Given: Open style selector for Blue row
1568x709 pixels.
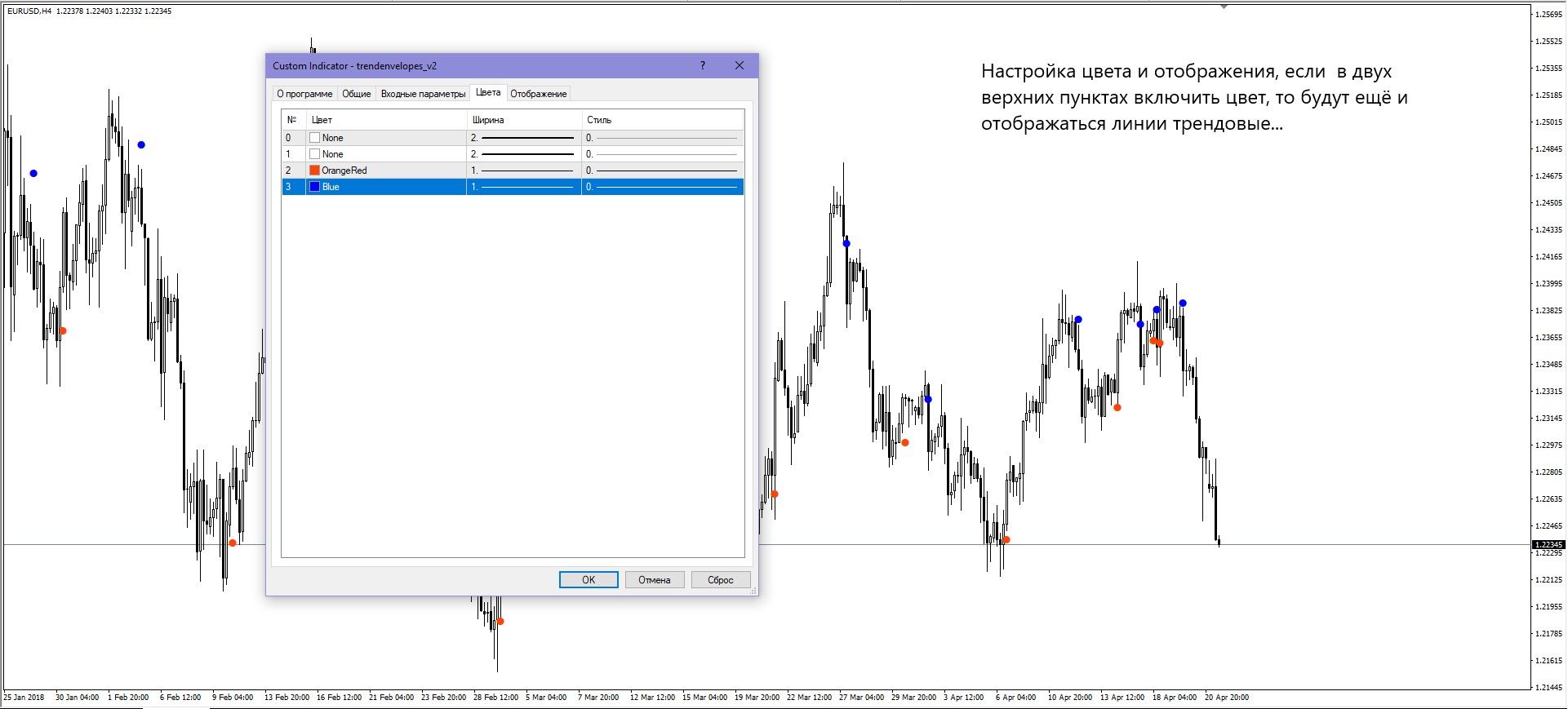Looking at the screenshot, I should click(x=662, y=187).
